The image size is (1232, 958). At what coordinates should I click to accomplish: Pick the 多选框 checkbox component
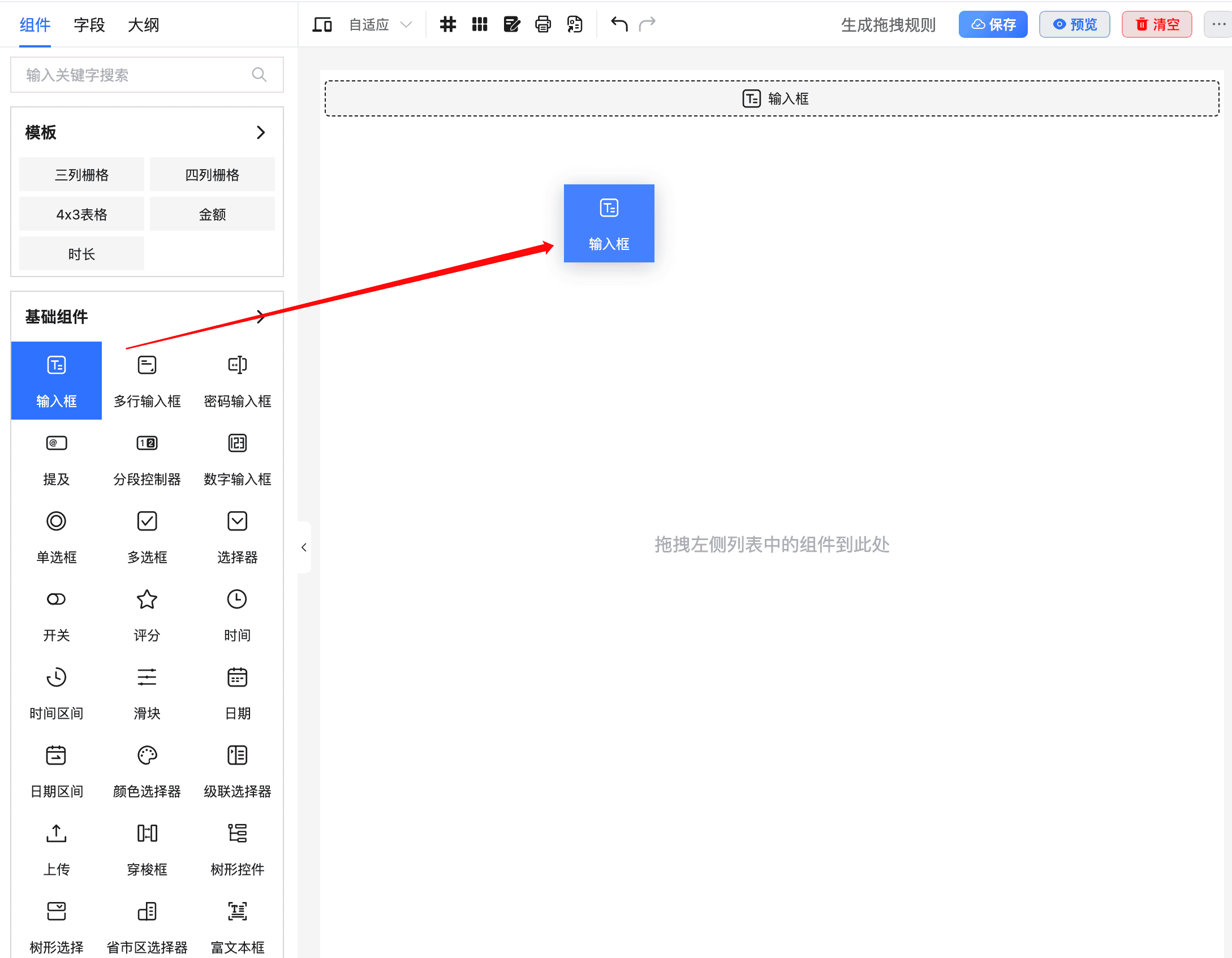tap(147, 537)
